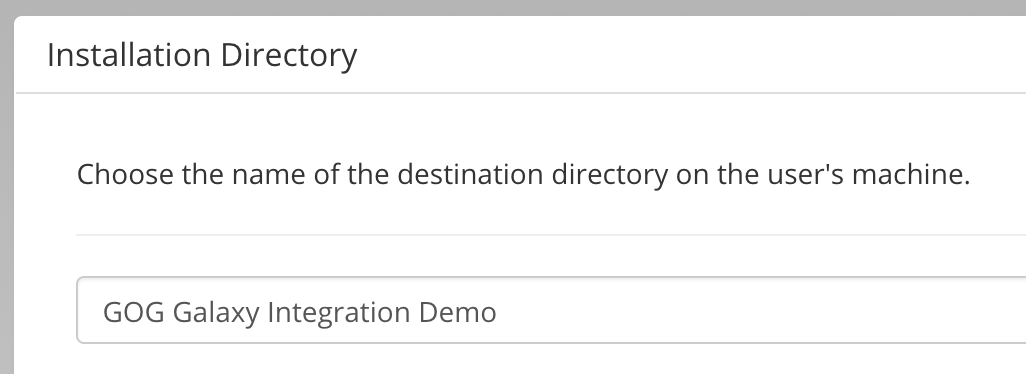Image resolution: width=1026 pixels, height=374 pixels.
Task: Click the words "destination directory" in the description
Action: pos(533,175)
